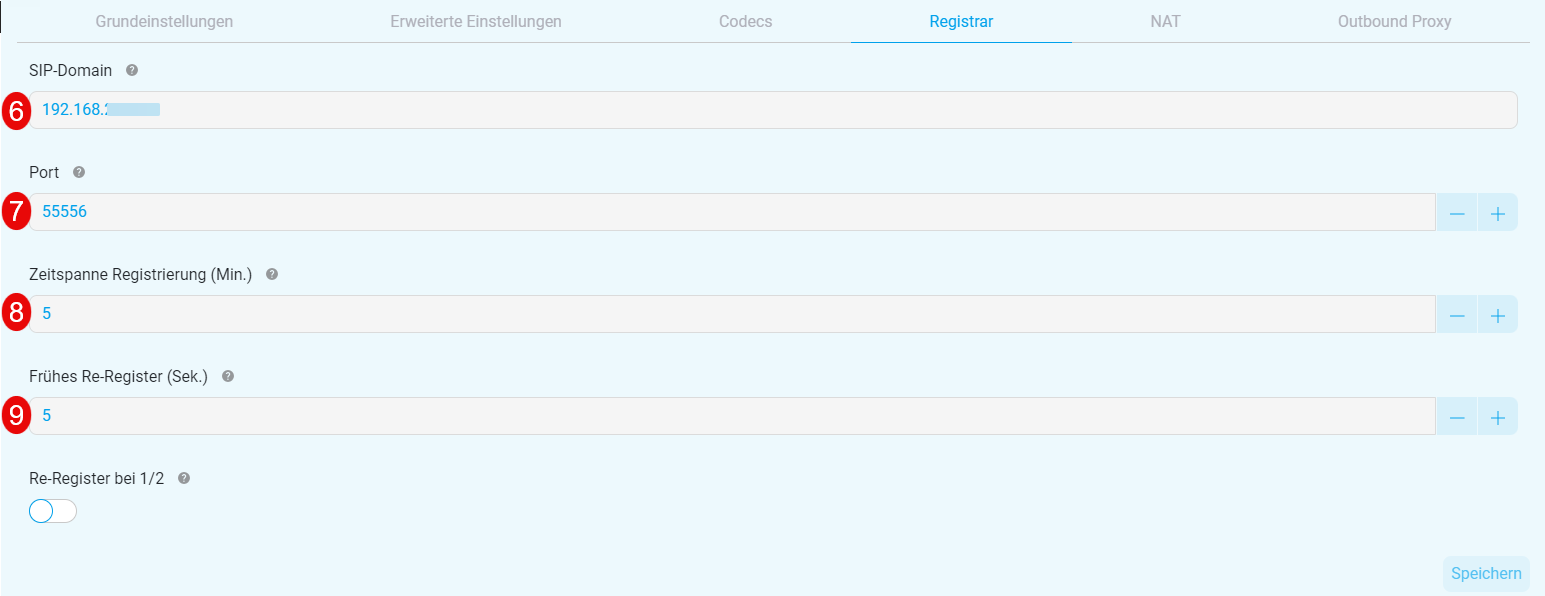Decrease the Port value with minus
1545x596 pixels.
click(1457, 212)
